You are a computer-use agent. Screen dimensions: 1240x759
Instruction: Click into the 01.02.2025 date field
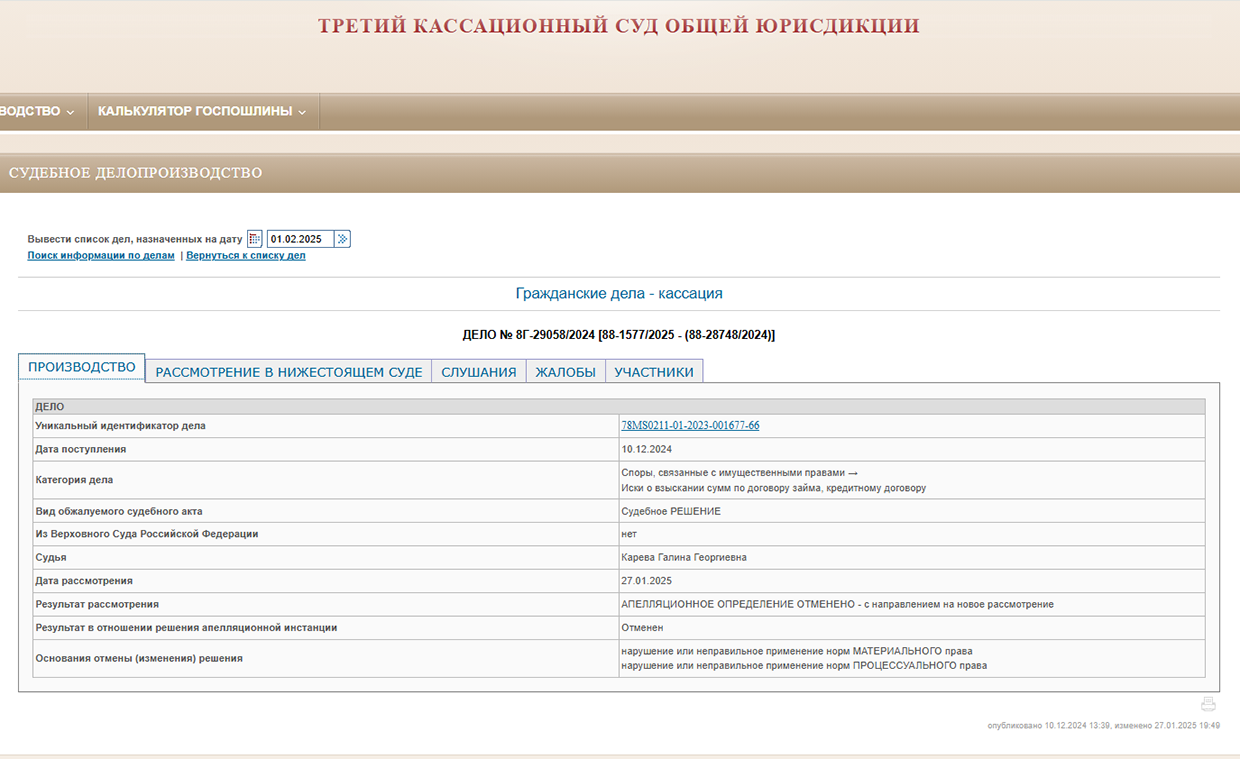[x=299, y=239]
